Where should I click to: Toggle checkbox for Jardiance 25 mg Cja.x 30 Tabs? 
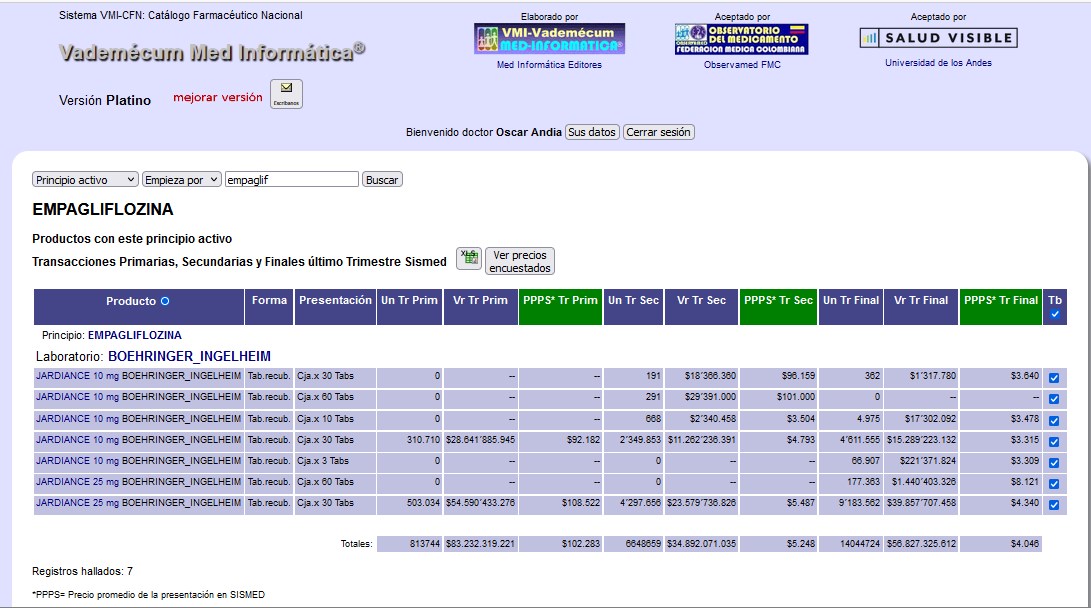click(x=1054, y=505)
